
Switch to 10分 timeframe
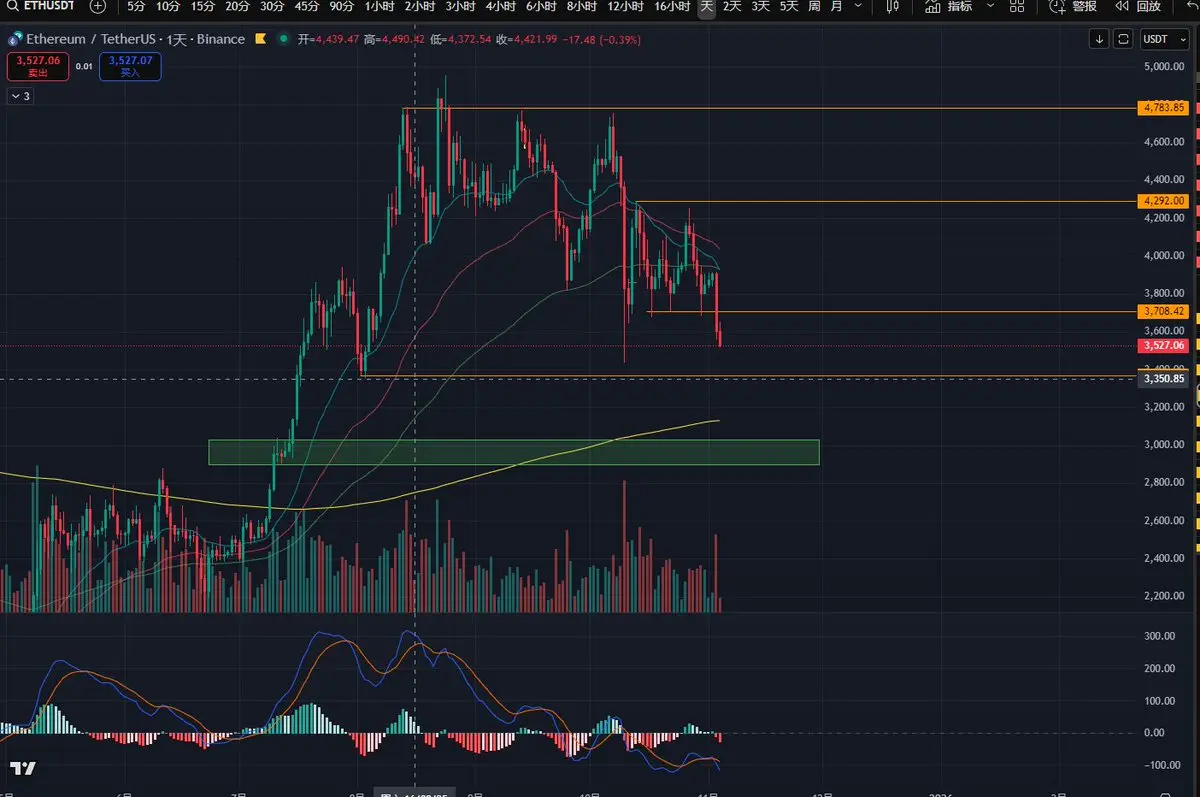point(168,6)
